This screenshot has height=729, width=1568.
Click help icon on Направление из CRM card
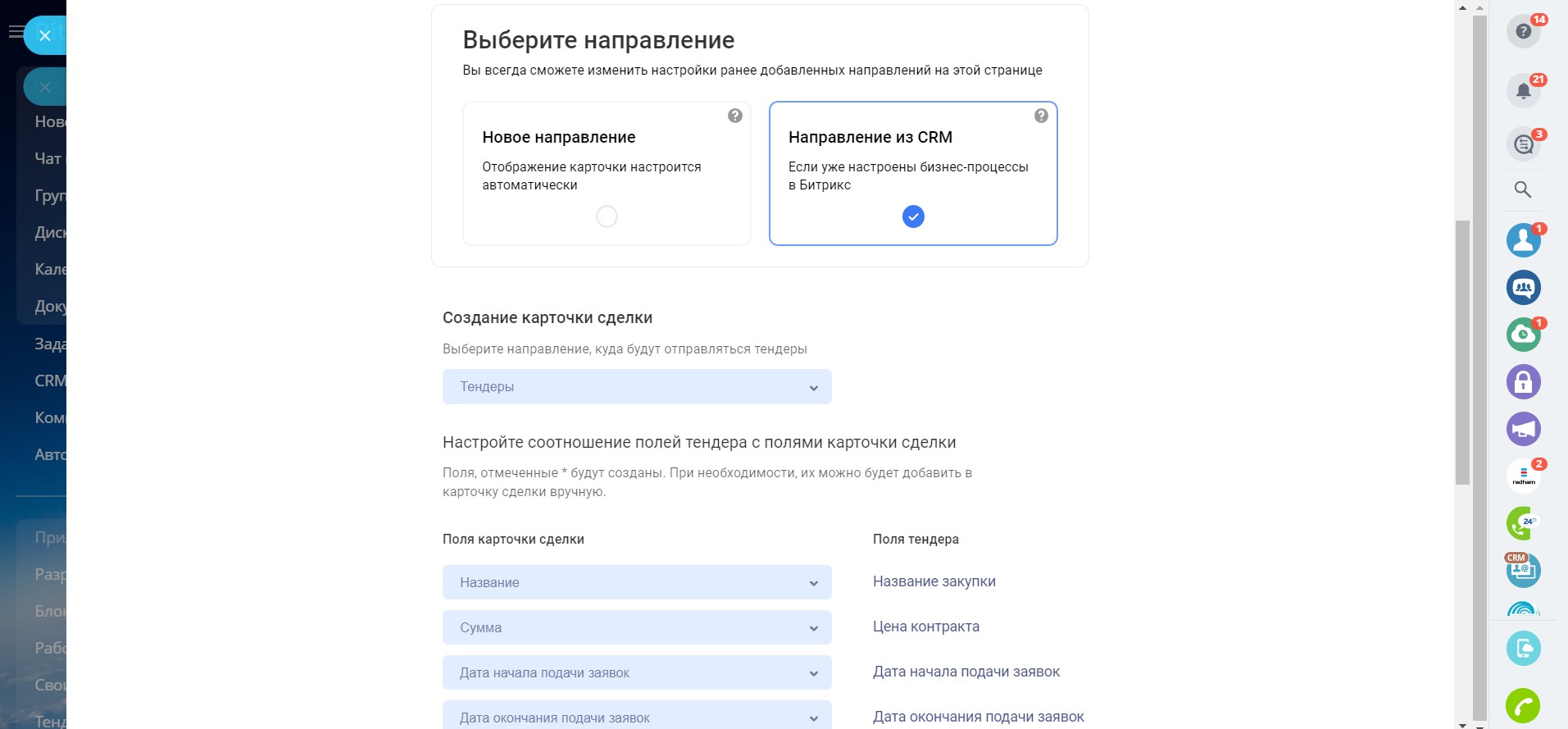[x=1041, y=116]
